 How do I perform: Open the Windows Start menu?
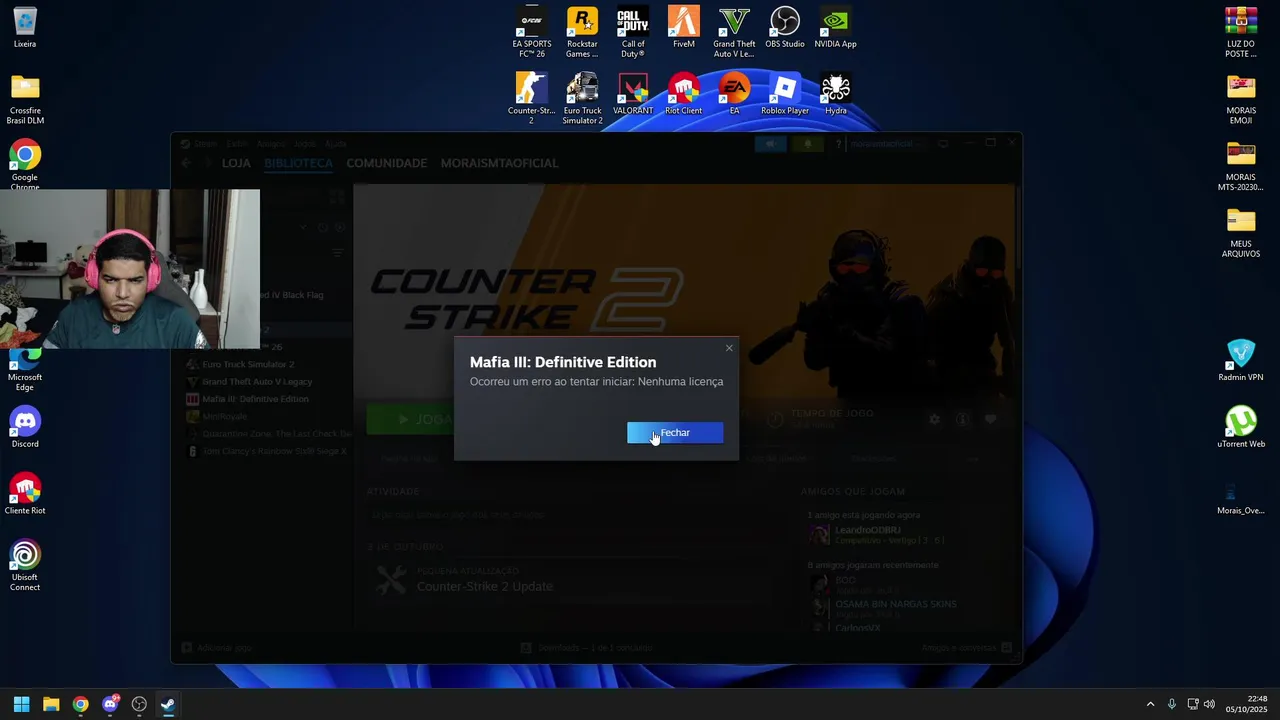(x=21, y=704)
